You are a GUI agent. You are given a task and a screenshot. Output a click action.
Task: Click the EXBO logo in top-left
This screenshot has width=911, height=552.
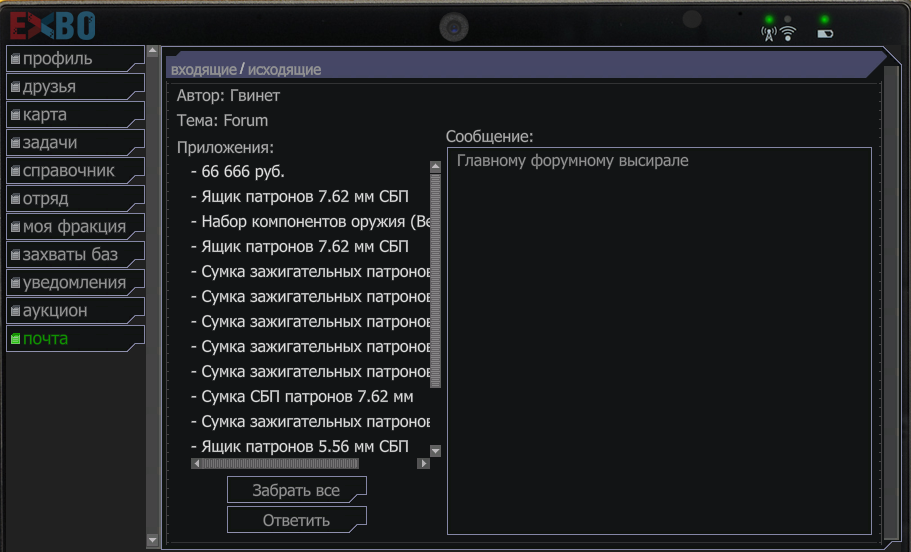[x=53, y=24]
